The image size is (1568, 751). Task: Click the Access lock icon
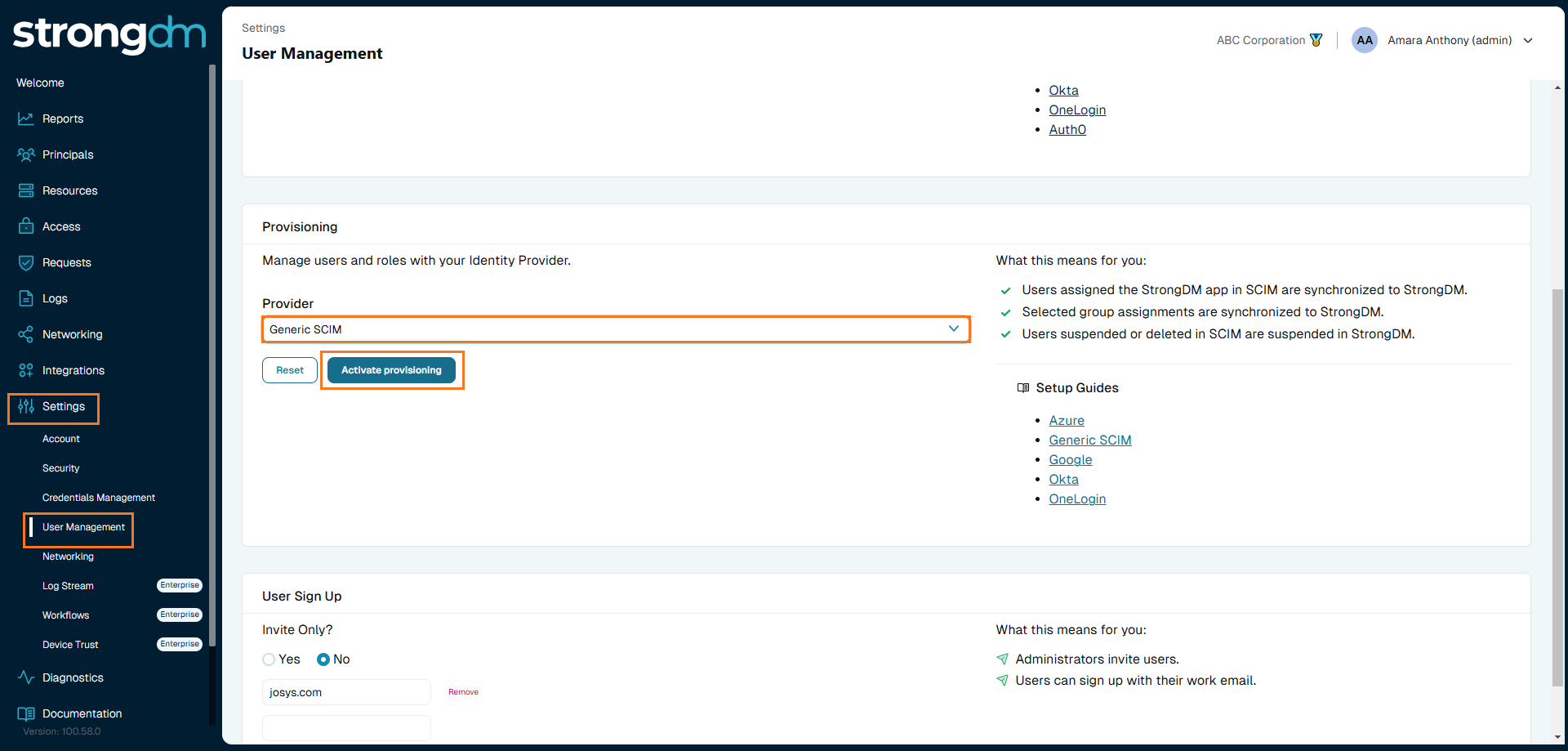(x=26, y=226)
